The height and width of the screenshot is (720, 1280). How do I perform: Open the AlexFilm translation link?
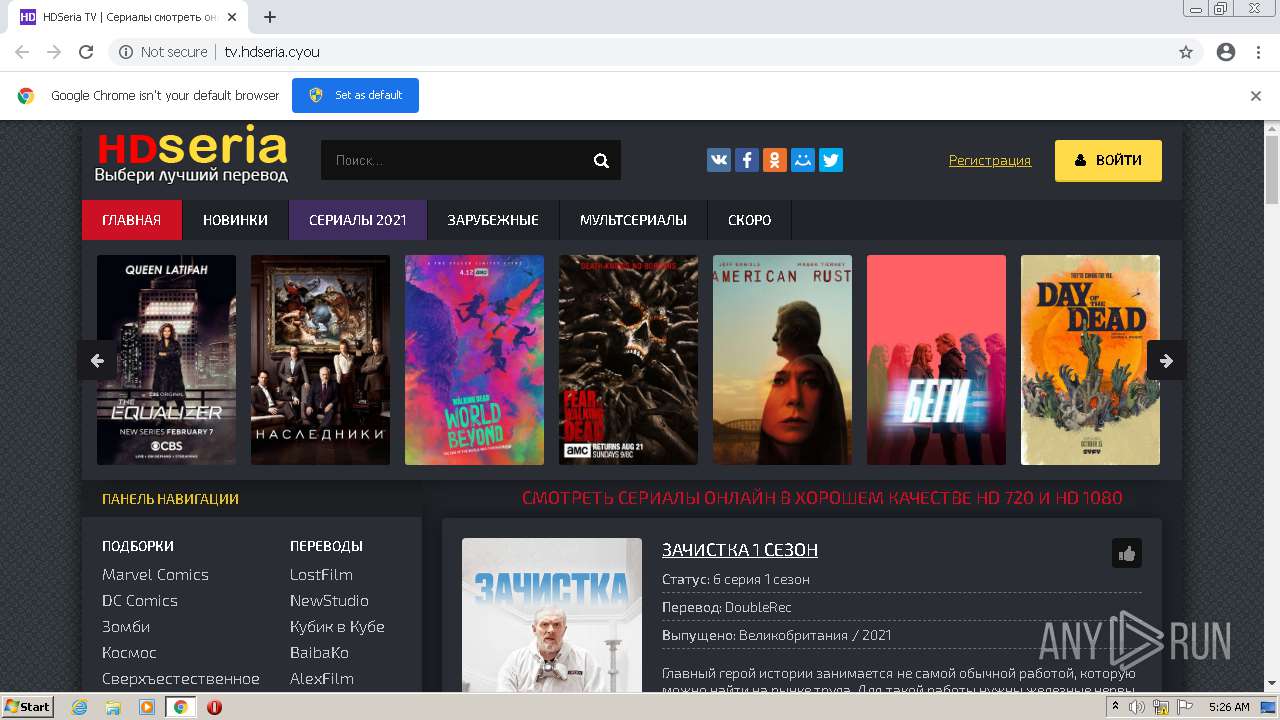(322, 678)
